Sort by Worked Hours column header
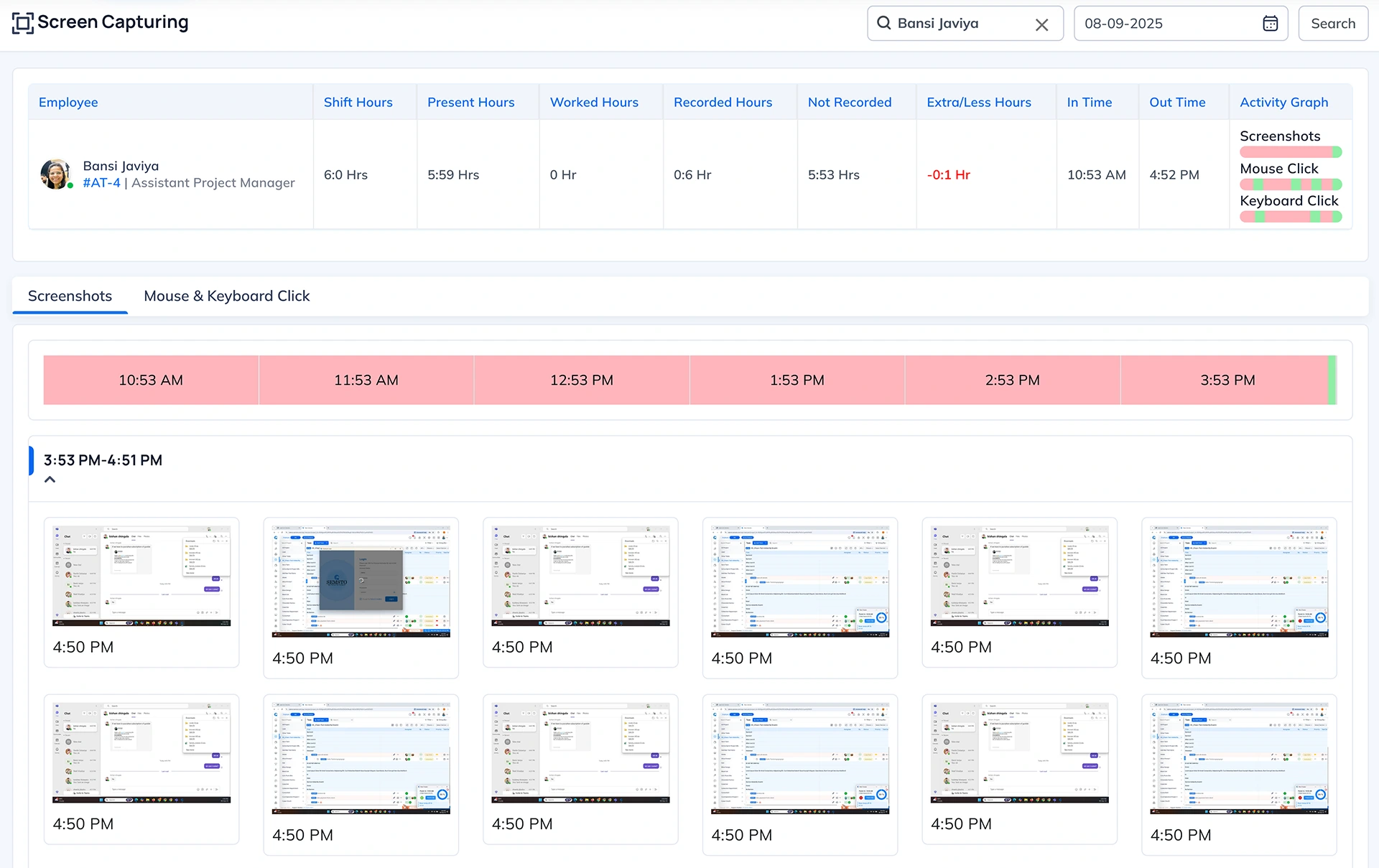The width and height of the screenshot is (1379, 868). pyautogui.click(x=594, y=102)
